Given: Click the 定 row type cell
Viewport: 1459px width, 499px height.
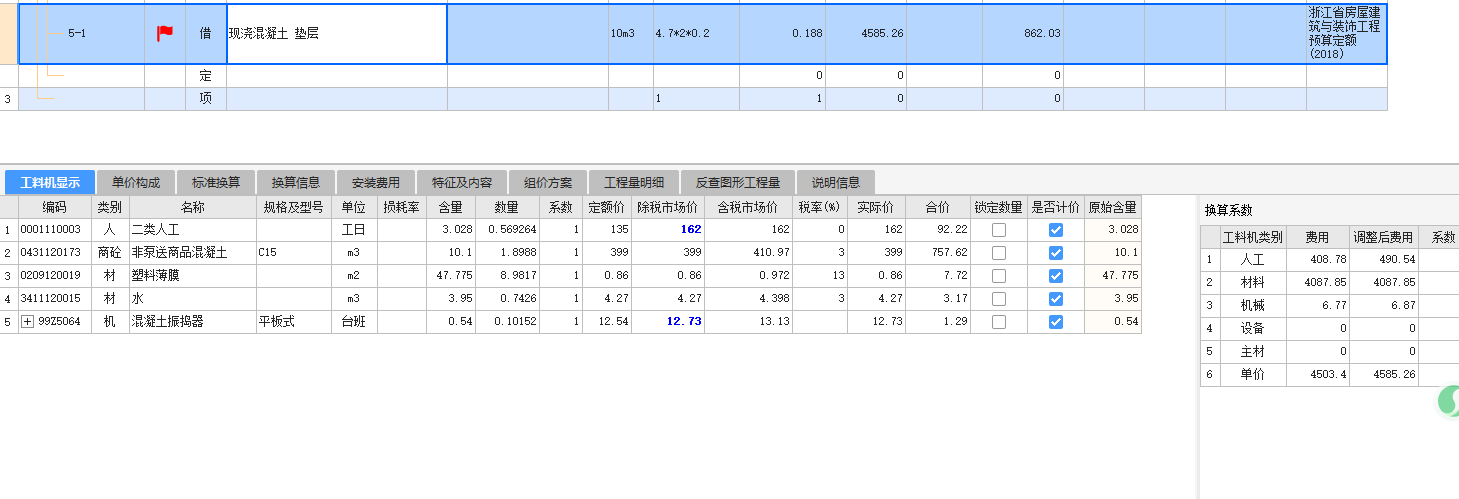Looking at the screenshot, I should click(x=205, y=76).
